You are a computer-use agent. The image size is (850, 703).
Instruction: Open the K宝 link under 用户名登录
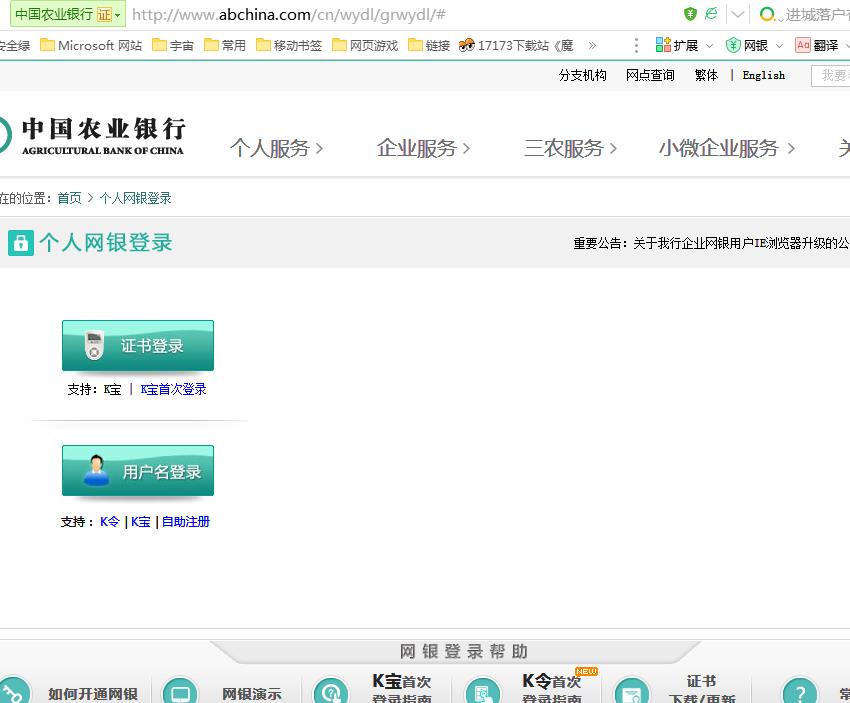pyautogui.click(x=140, y=521)
